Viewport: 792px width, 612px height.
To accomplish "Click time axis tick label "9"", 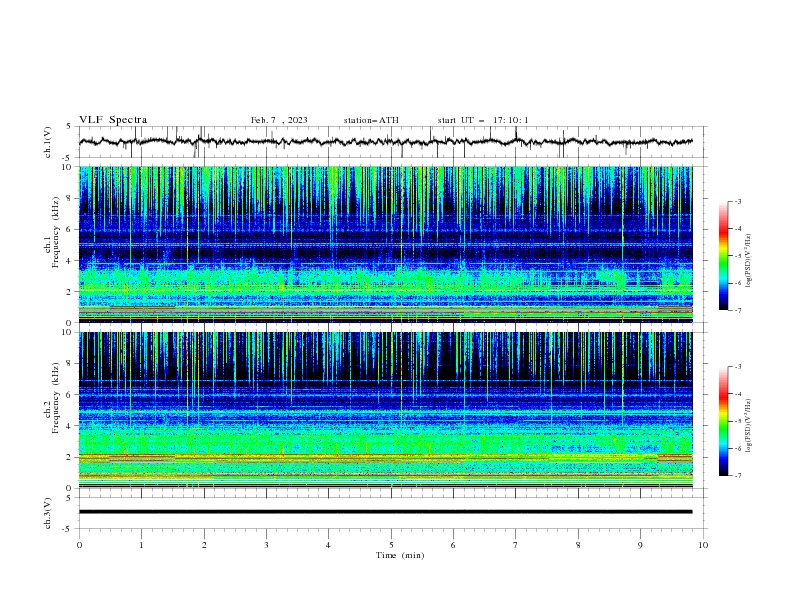I will tap(640, 545).
